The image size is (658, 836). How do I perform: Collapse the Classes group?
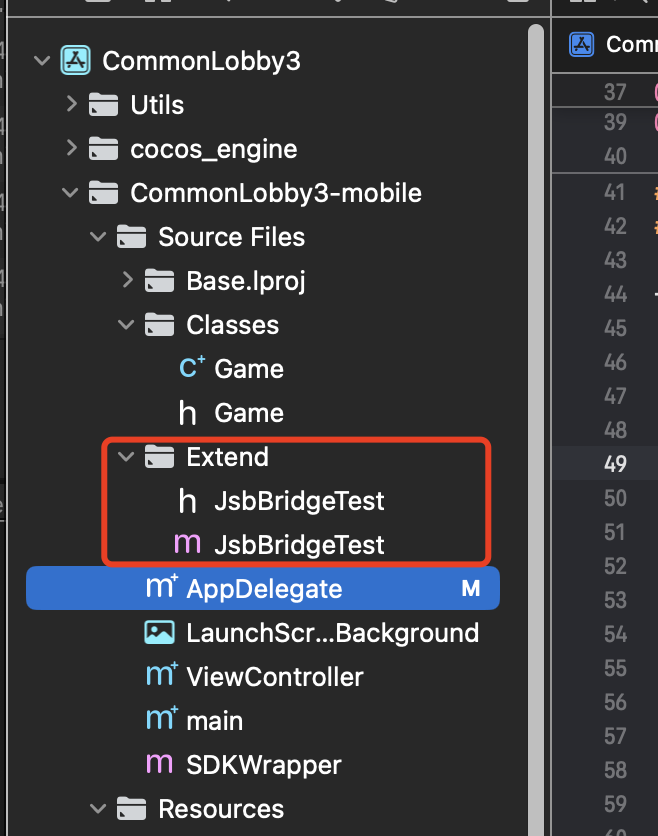point(126,325)
